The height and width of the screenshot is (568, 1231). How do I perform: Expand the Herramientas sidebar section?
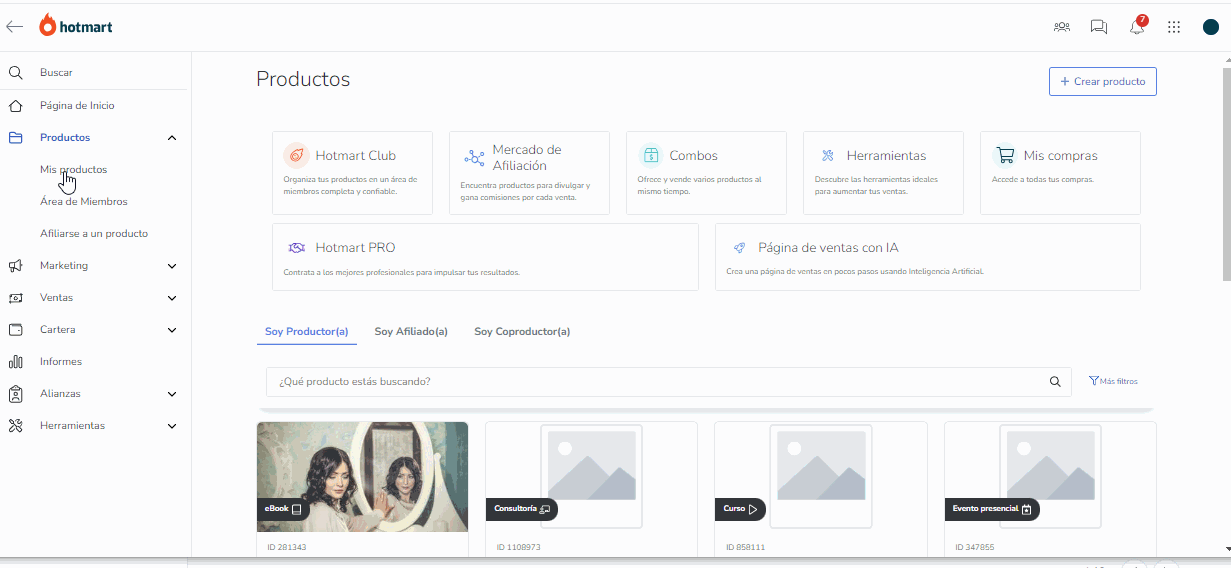[172, 426]
